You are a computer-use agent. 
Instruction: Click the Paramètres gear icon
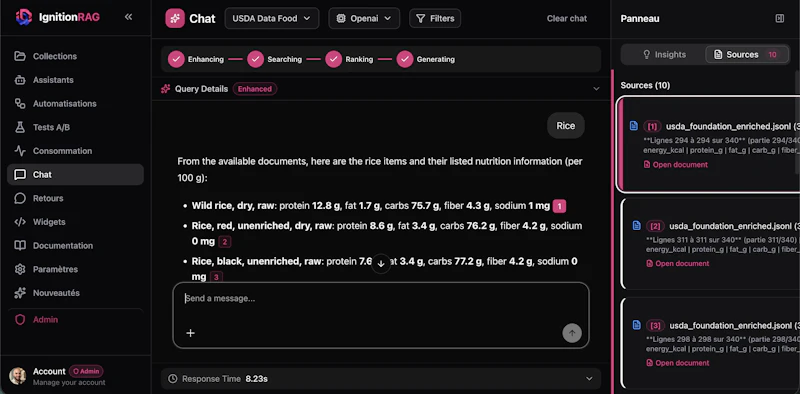click(x=20, y=269)
